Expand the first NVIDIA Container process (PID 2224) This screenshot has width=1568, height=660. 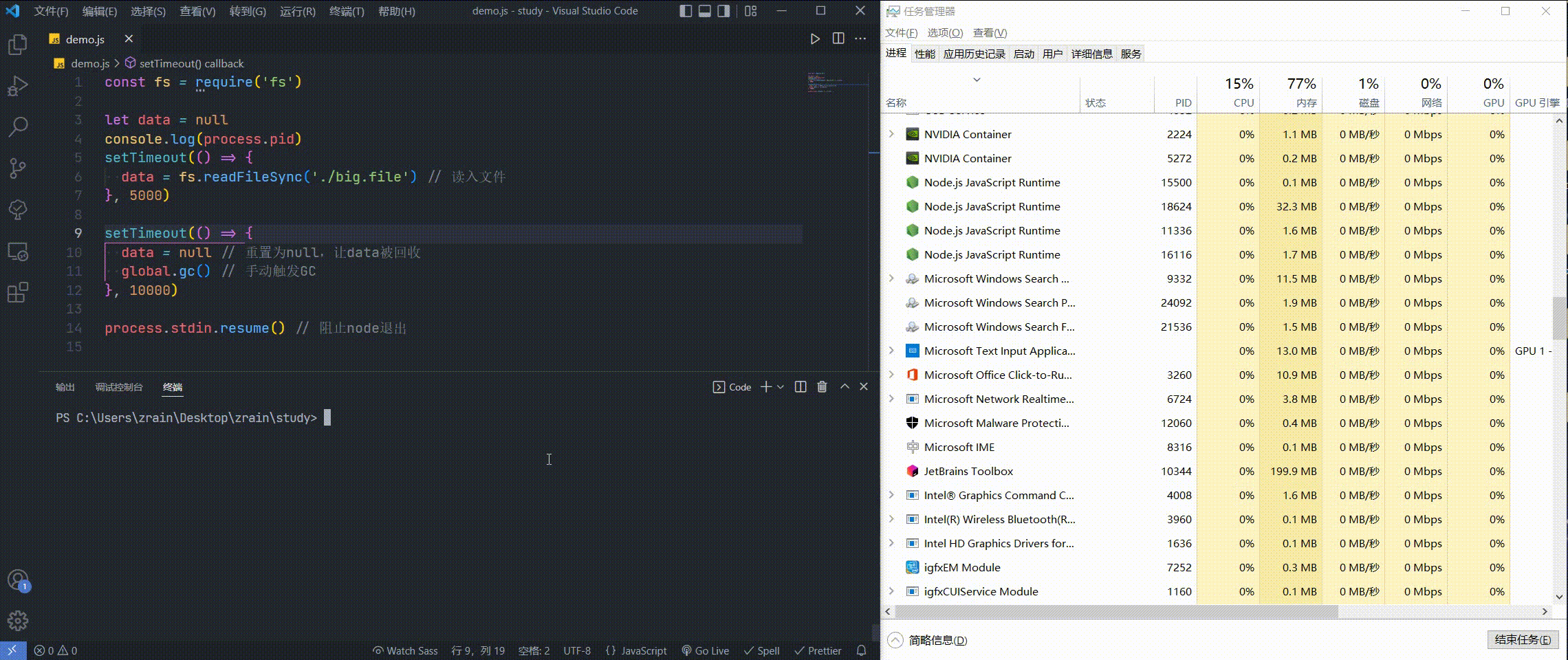pos(892,134)
